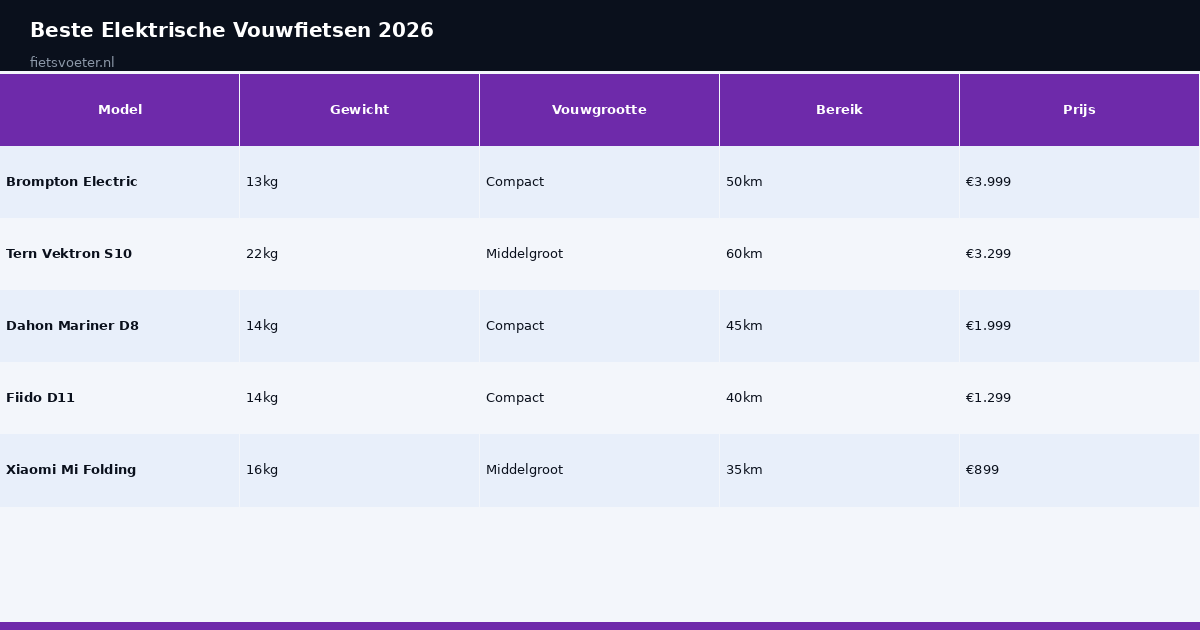Sort by the Bereik column header
The height and width of the screenshot is (630, 1200).
839,110
